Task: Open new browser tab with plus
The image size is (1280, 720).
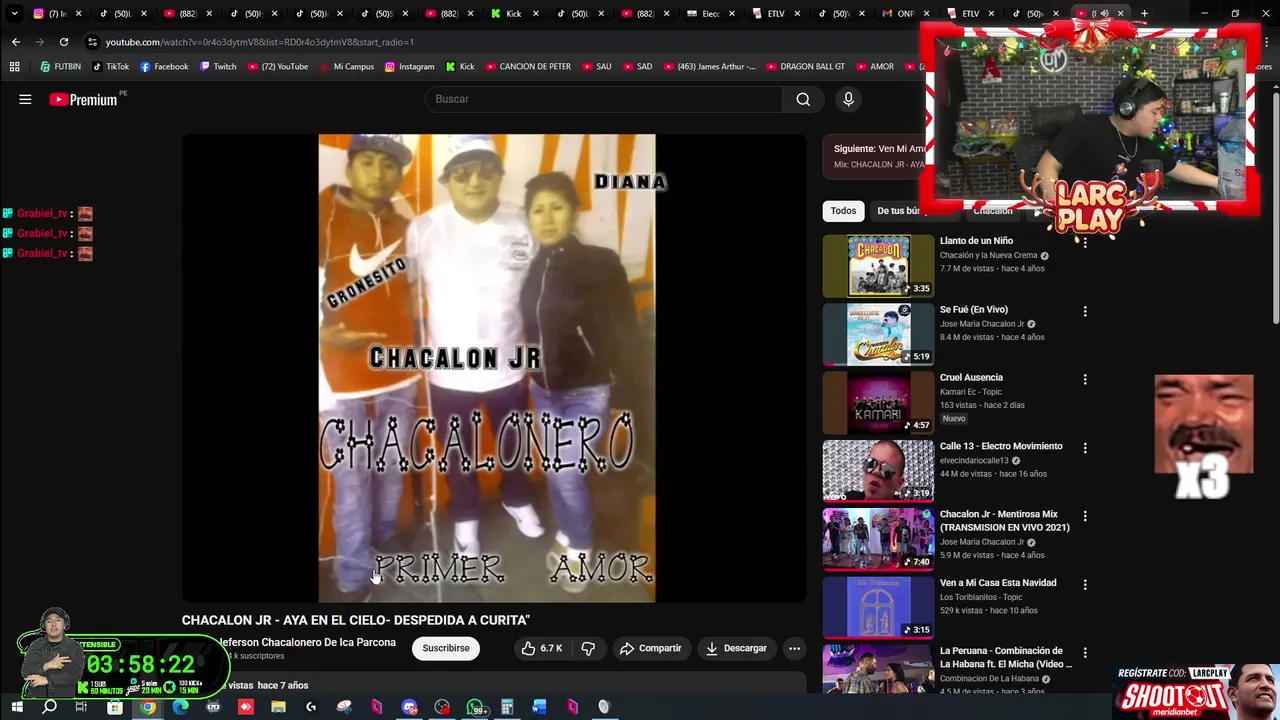Action: click(x=1144, y=14)
